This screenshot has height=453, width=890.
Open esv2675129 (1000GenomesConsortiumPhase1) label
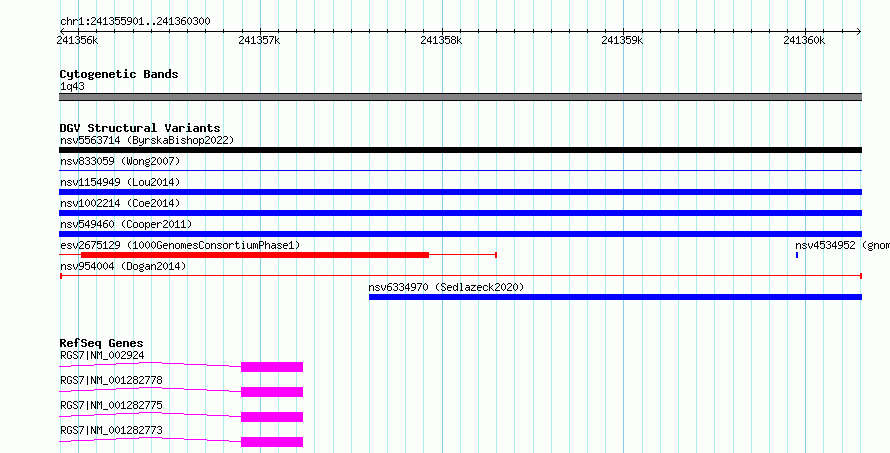pos(180,245)
